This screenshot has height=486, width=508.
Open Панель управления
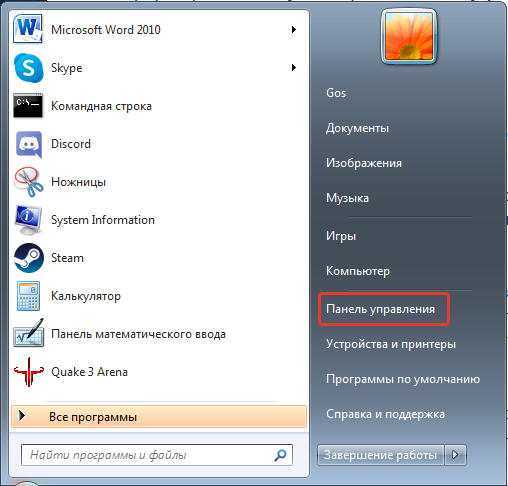[x=380, y=309]
